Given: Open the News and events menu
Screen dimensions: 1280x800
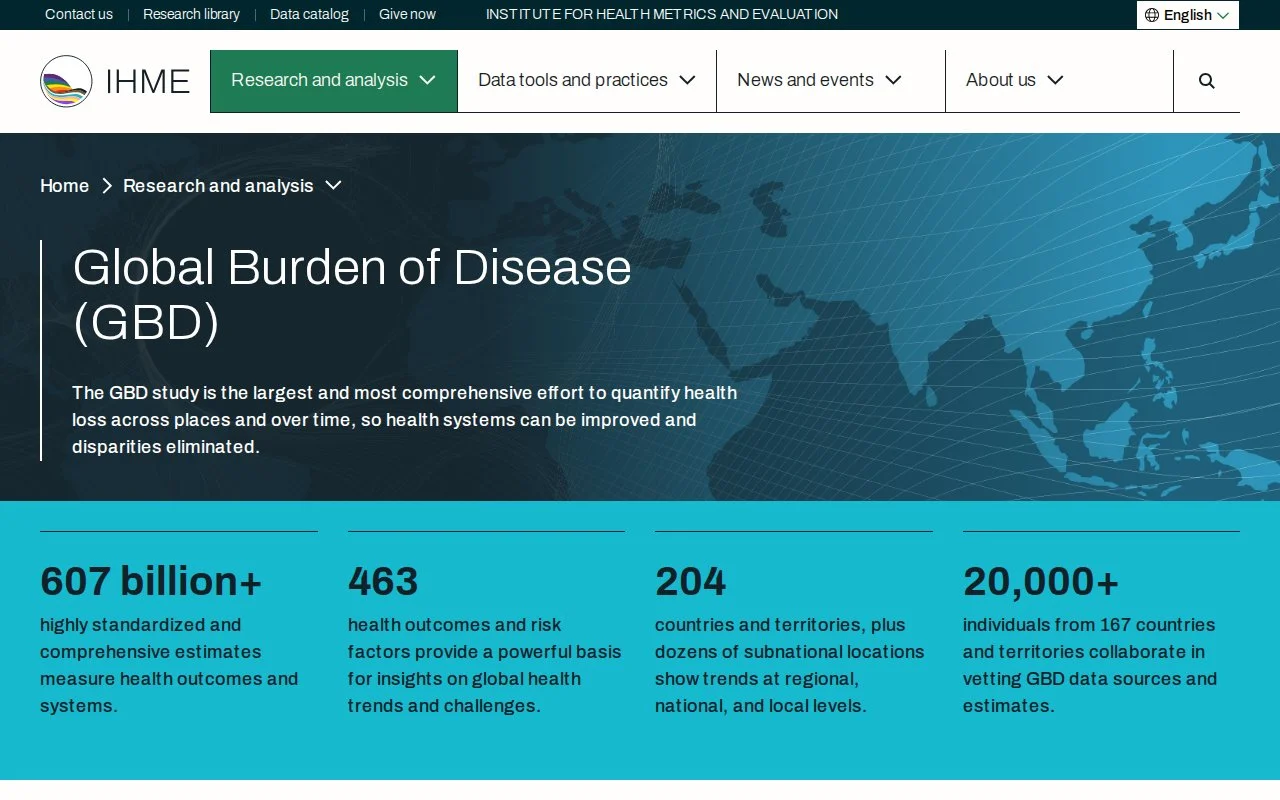Looking at the screenshot, I should [831, 81].
